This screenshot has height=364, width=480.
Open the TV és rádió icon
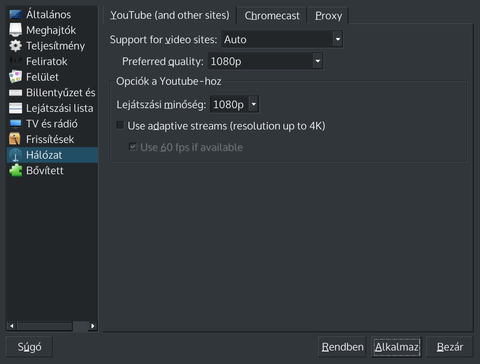coord(15,124)
